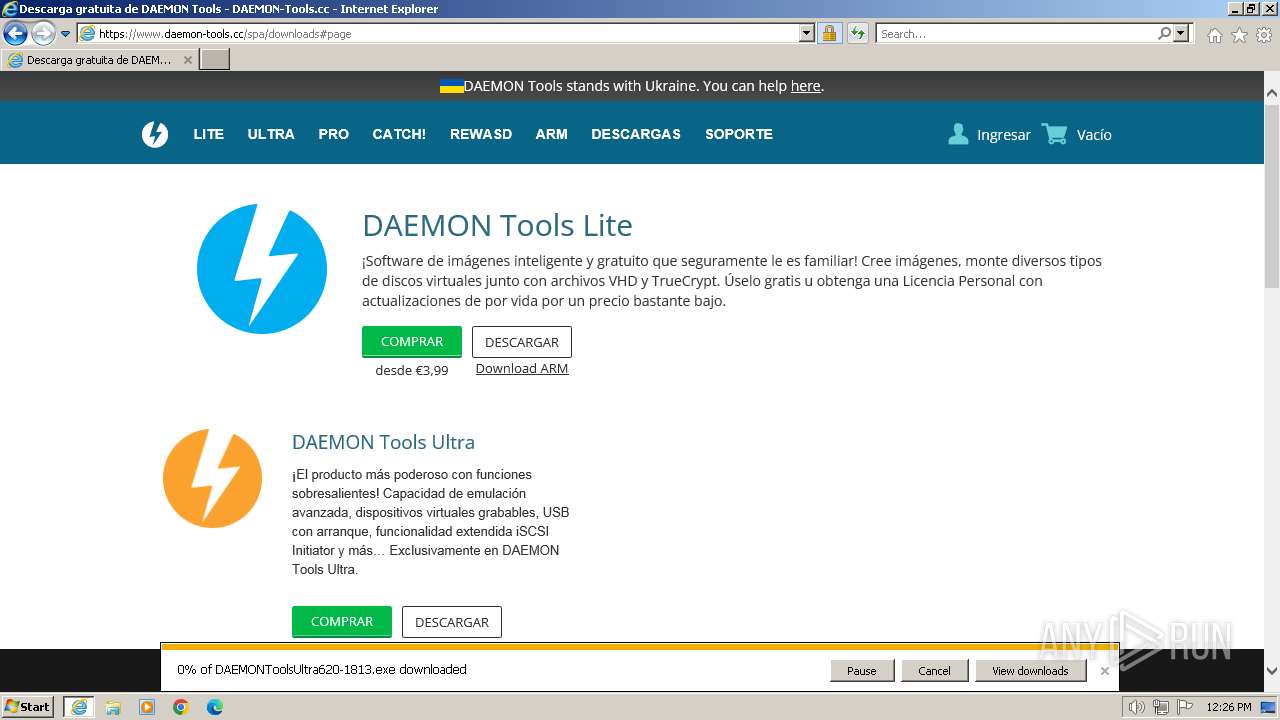Go back with the browser back arrow
This screenshot has width=1280, height=720.
click(x=15, y=33)
